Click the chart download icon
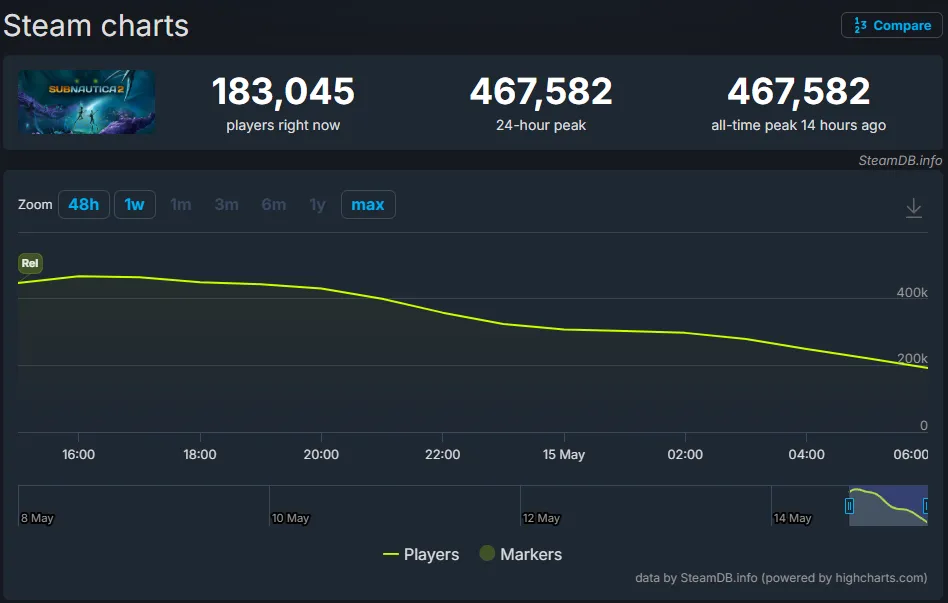Viewport: 948px width, 603px height. point(914,208)
